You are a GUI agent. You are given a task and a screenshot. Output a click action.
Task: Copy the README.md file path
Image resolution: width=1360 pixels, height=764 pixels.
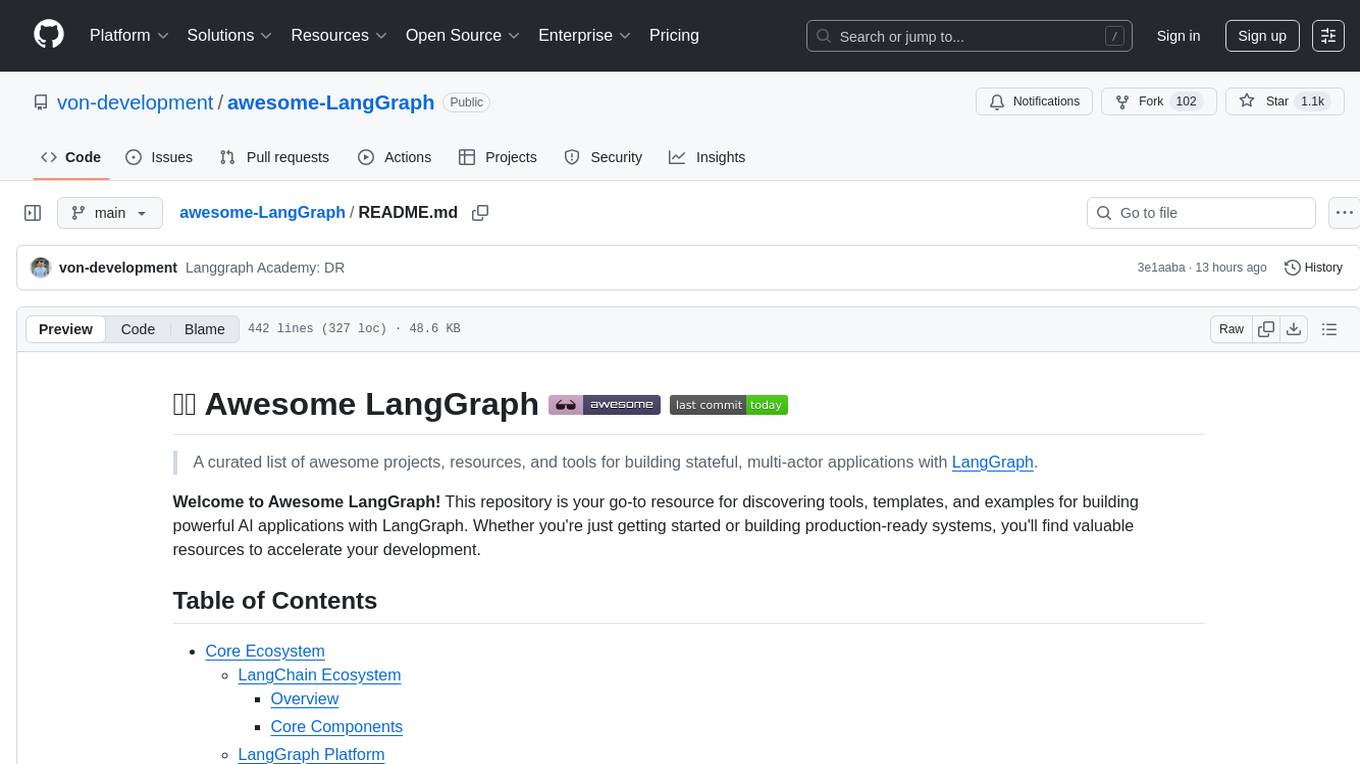(x=480, y=213)
